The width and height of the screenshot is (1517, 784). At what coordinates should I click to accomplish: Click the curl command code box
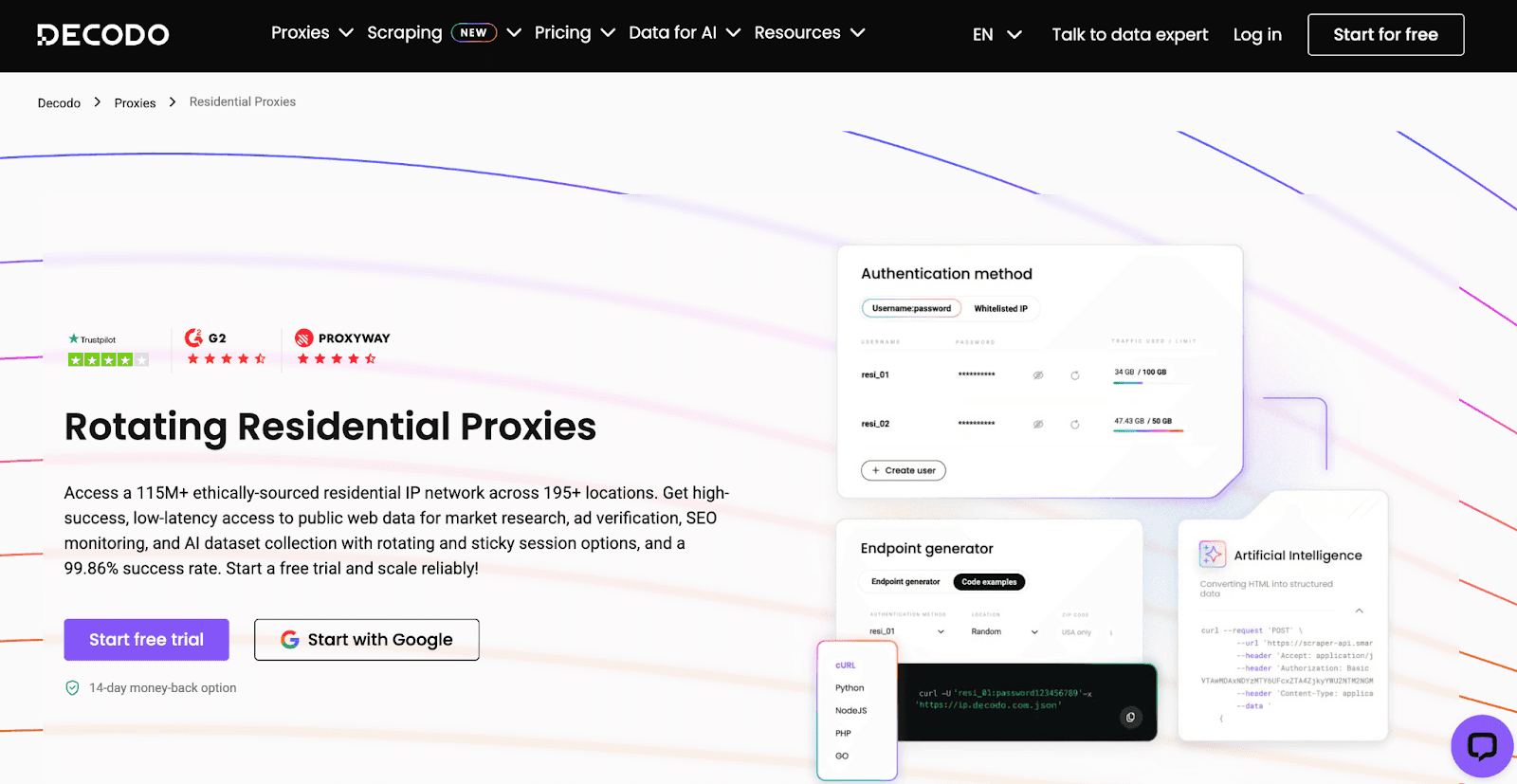click(1027, 702)
